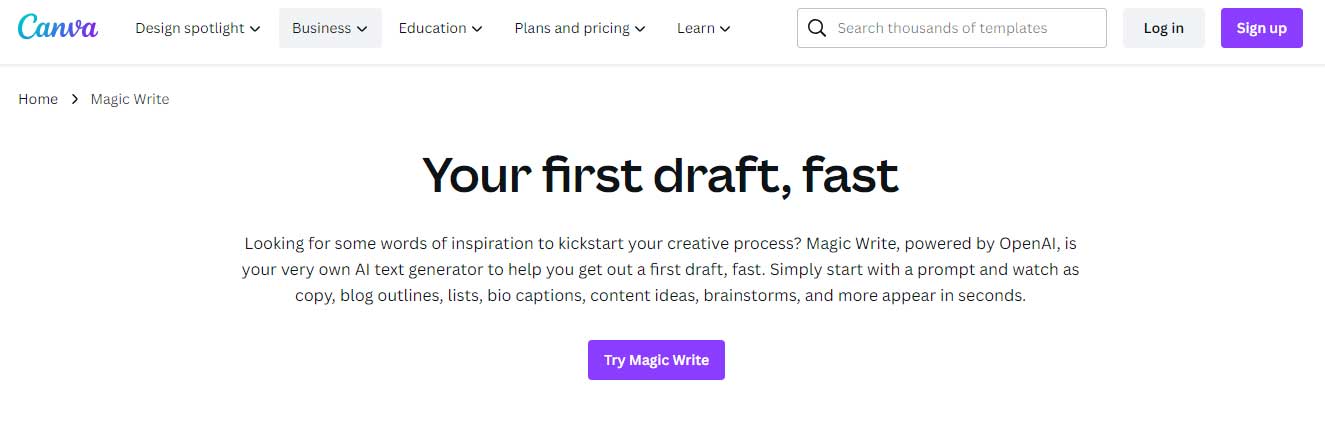
Task: Go to Home via breadcrumb link
Action: pos(38,99)
